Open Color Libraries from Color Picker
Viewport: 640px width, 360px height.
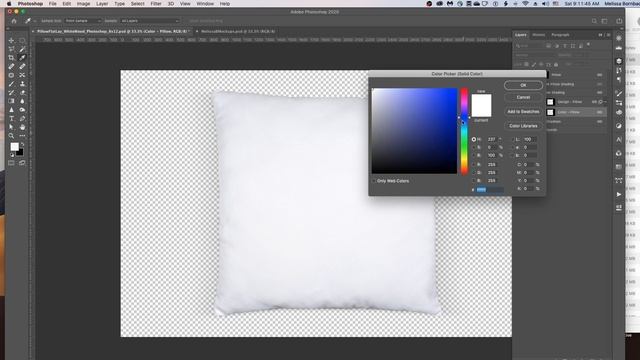click(x=523, y=126)
